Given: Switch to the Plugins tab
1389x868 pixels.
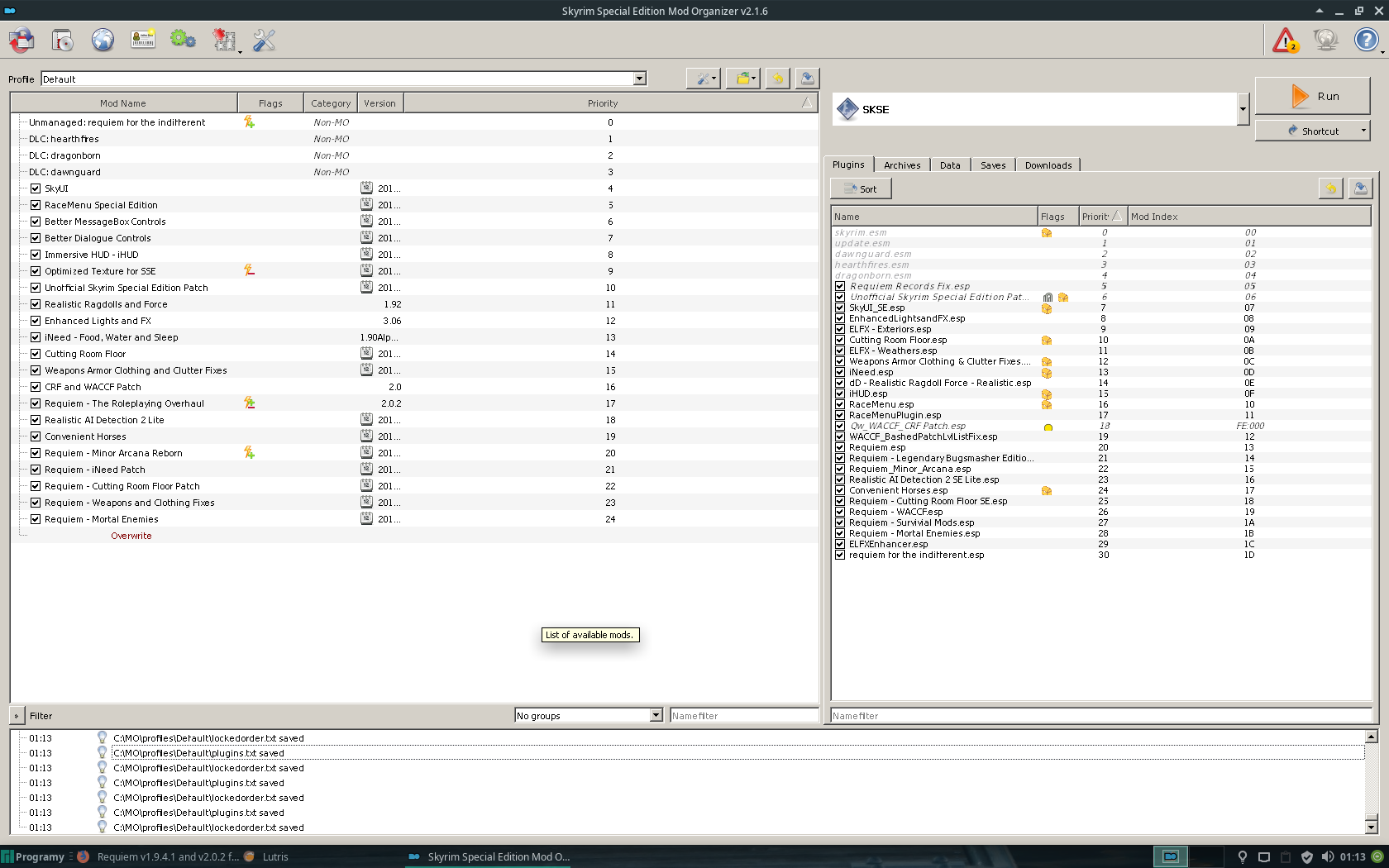Looking at the screenshot, I should 848,165.
